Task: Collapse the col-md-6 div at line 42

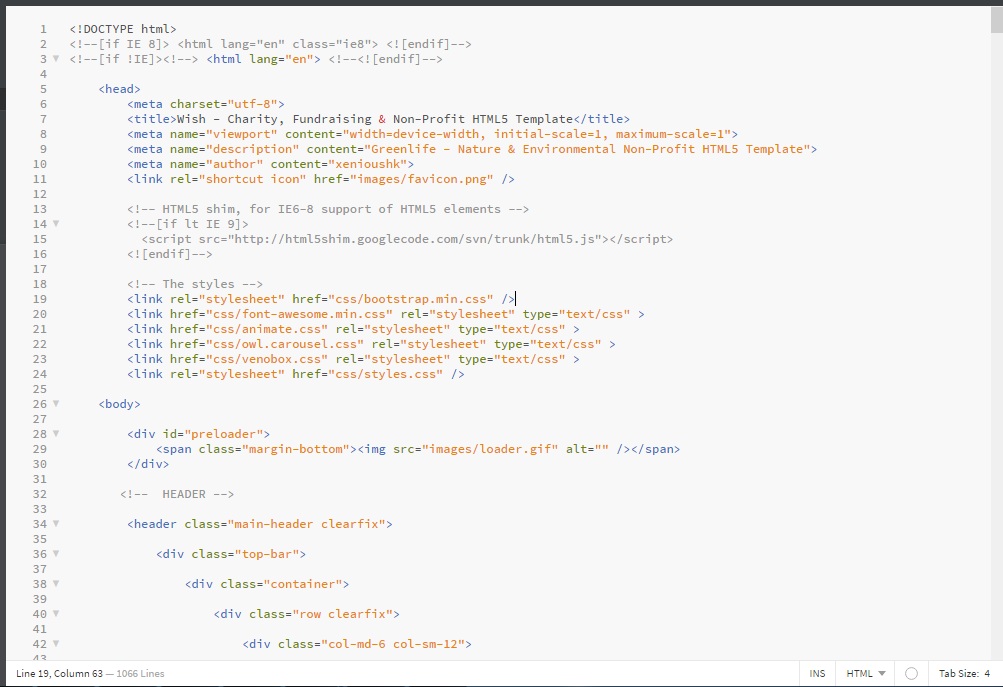Action: click(56, 644)
